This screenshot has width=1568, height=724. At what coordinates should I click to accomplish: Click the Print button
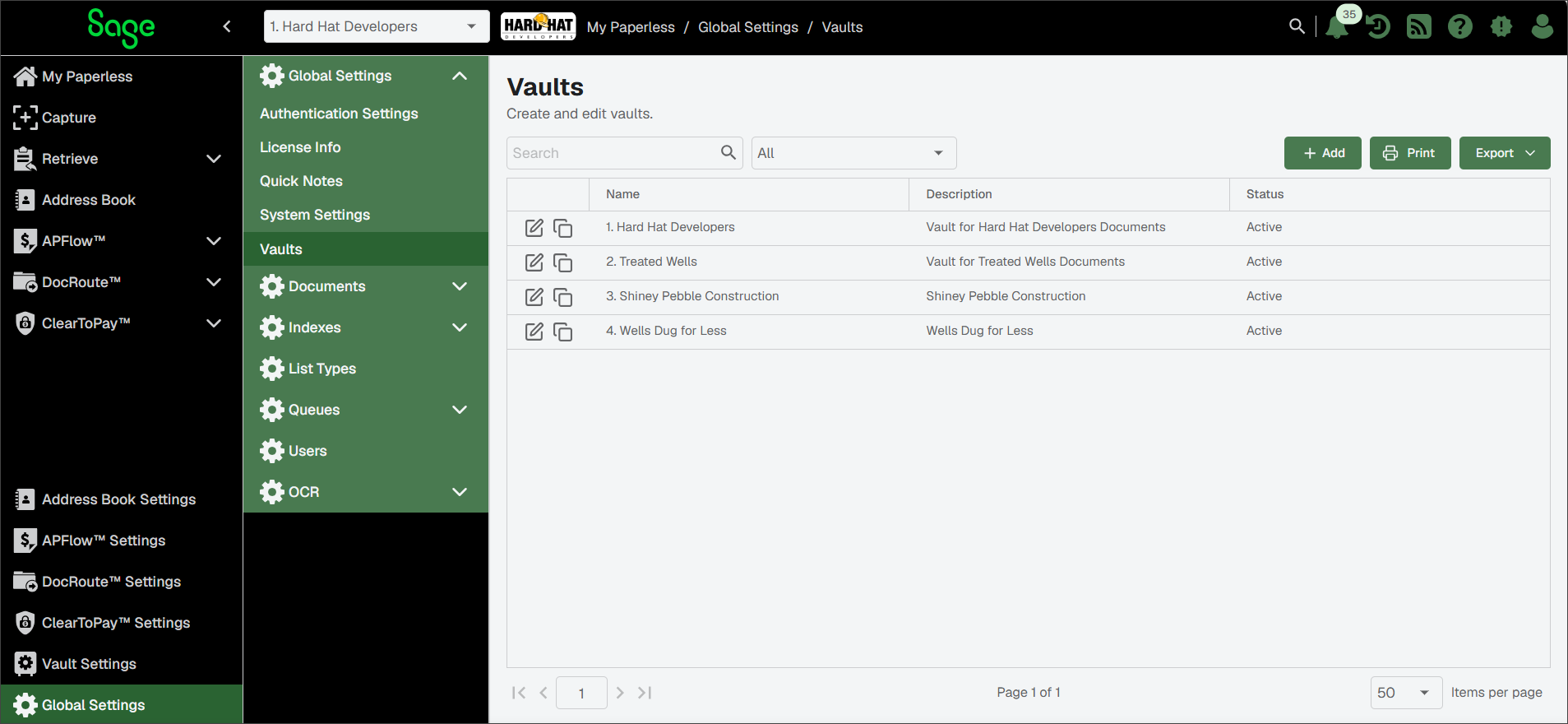pyautogui.click(x=1410, y=153)
